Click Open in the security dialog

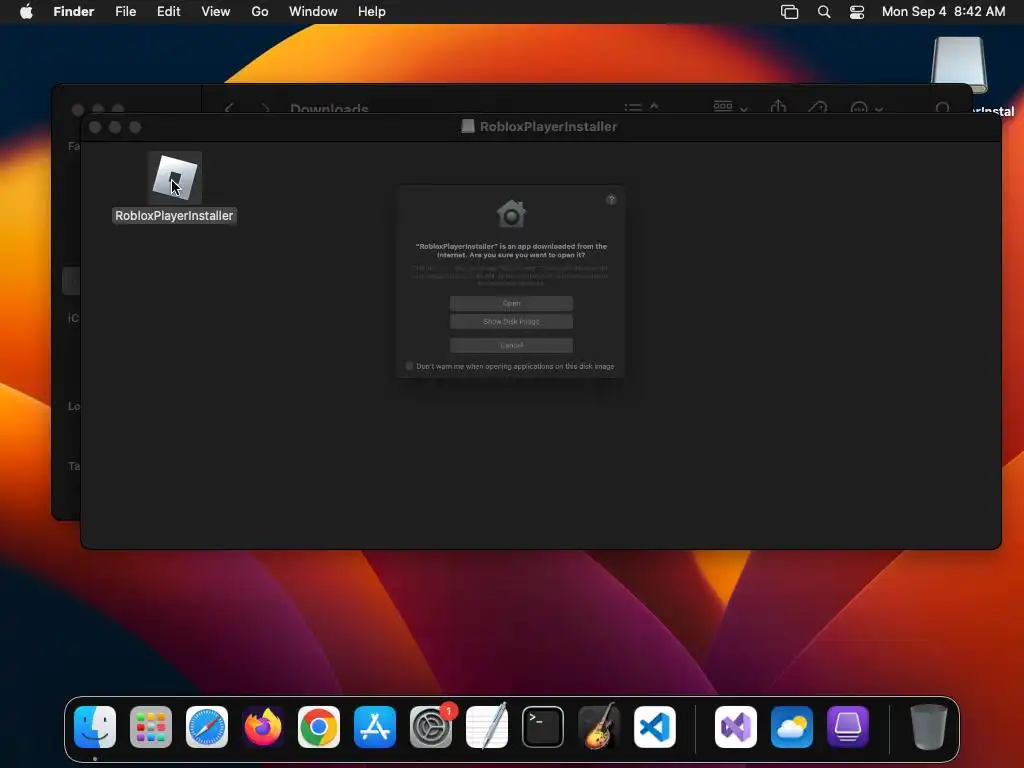tap(511, 303)
